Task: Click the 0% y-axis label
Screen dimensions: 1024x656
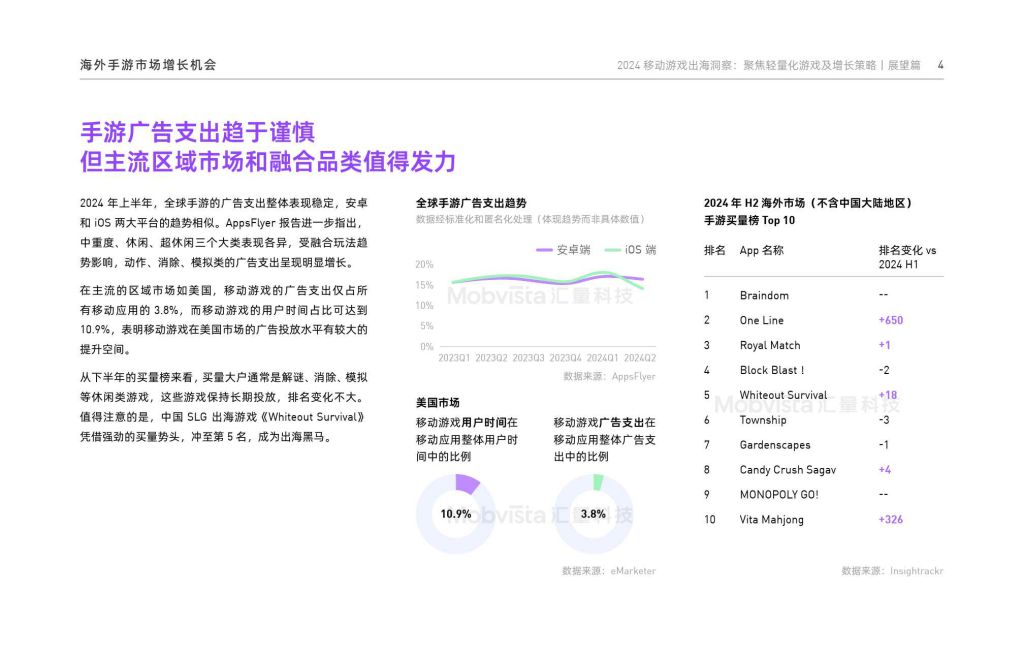Action: point(427,346)
